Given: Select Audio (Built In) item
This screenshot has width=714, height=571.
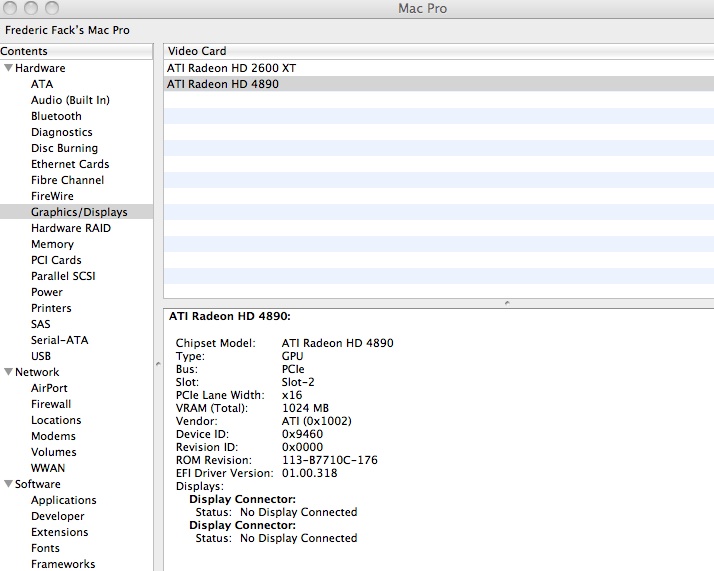Looking at the screenshot, I should click(x=70, y=100).
